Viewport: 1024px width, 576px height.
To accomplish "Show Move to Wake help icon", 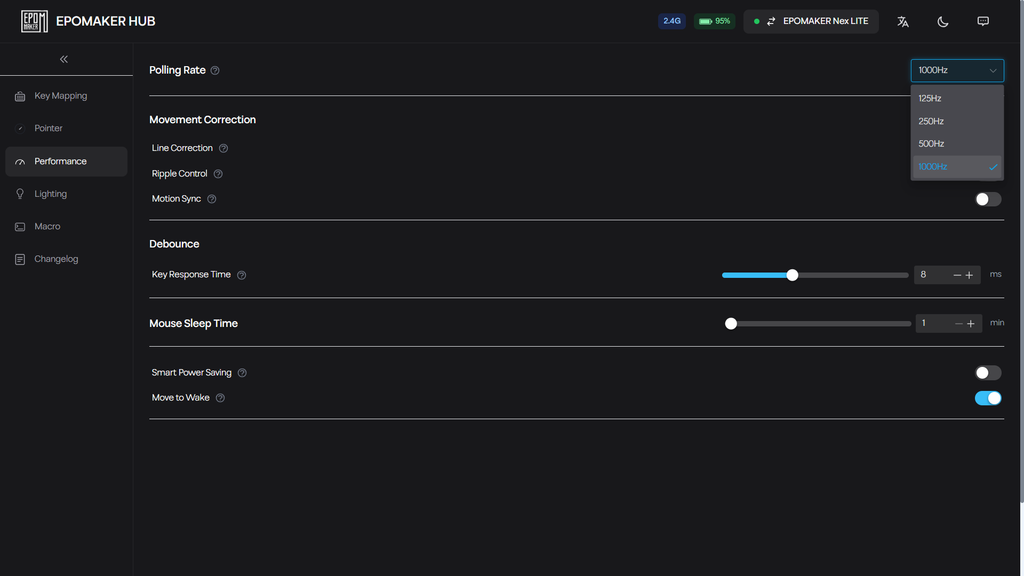I will pos(220,398).
